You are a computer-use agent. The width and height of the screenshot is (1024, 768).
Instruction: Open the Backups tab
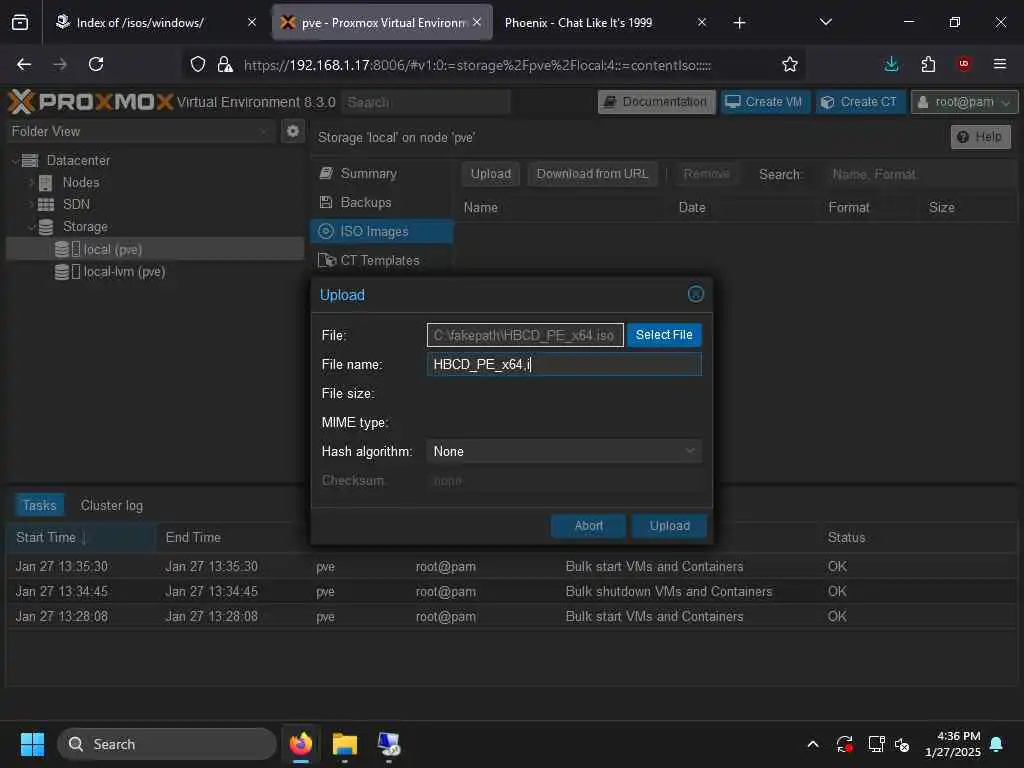[382, 202]
